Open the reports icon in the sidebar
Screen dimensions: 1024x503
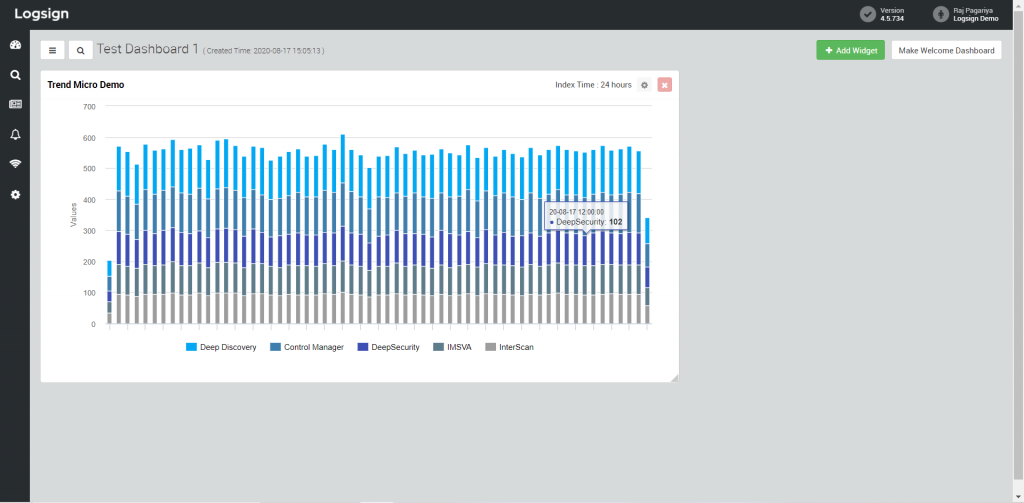tap(15, 105)
